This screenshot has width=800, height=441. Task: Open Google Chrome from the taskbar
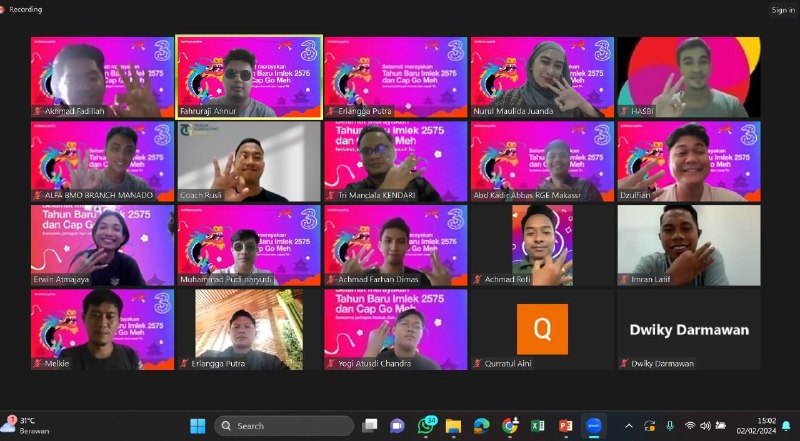[x=510, y=426]
